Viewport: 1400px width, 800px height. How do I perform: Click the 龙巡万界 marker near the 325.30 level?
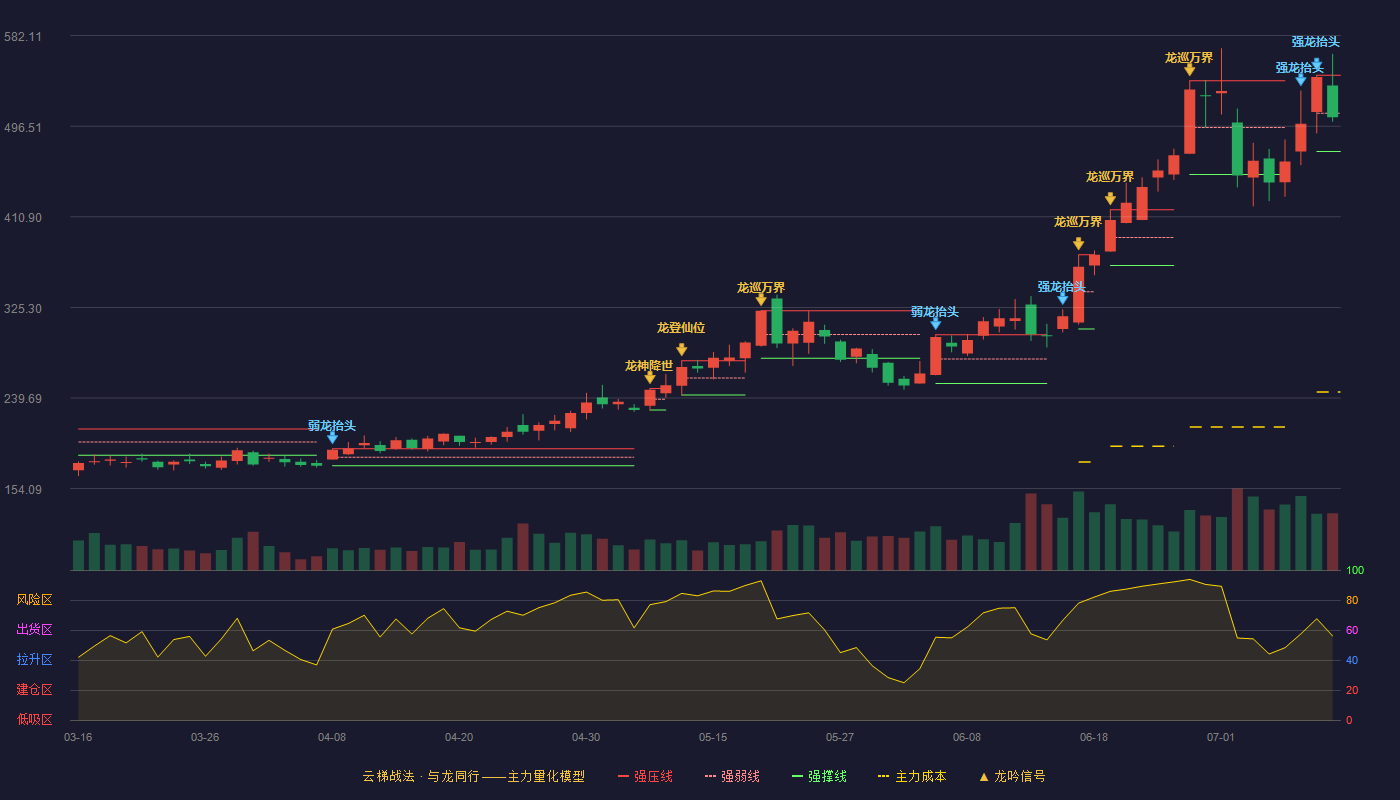[761, 299]
